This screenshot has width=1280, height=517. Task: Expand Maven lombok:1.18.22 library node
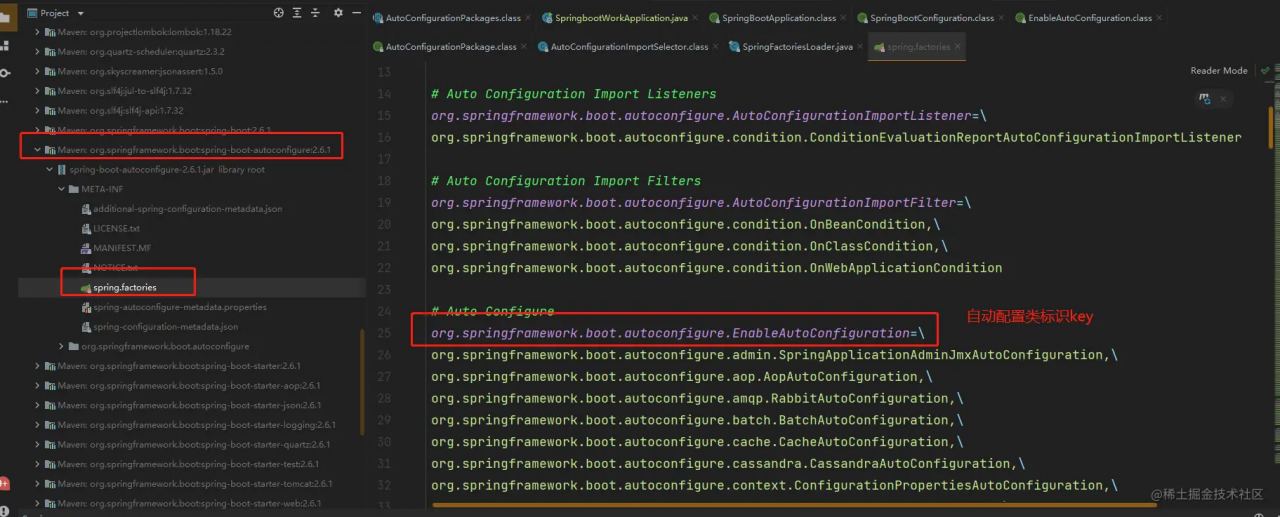tap(38, 32)
